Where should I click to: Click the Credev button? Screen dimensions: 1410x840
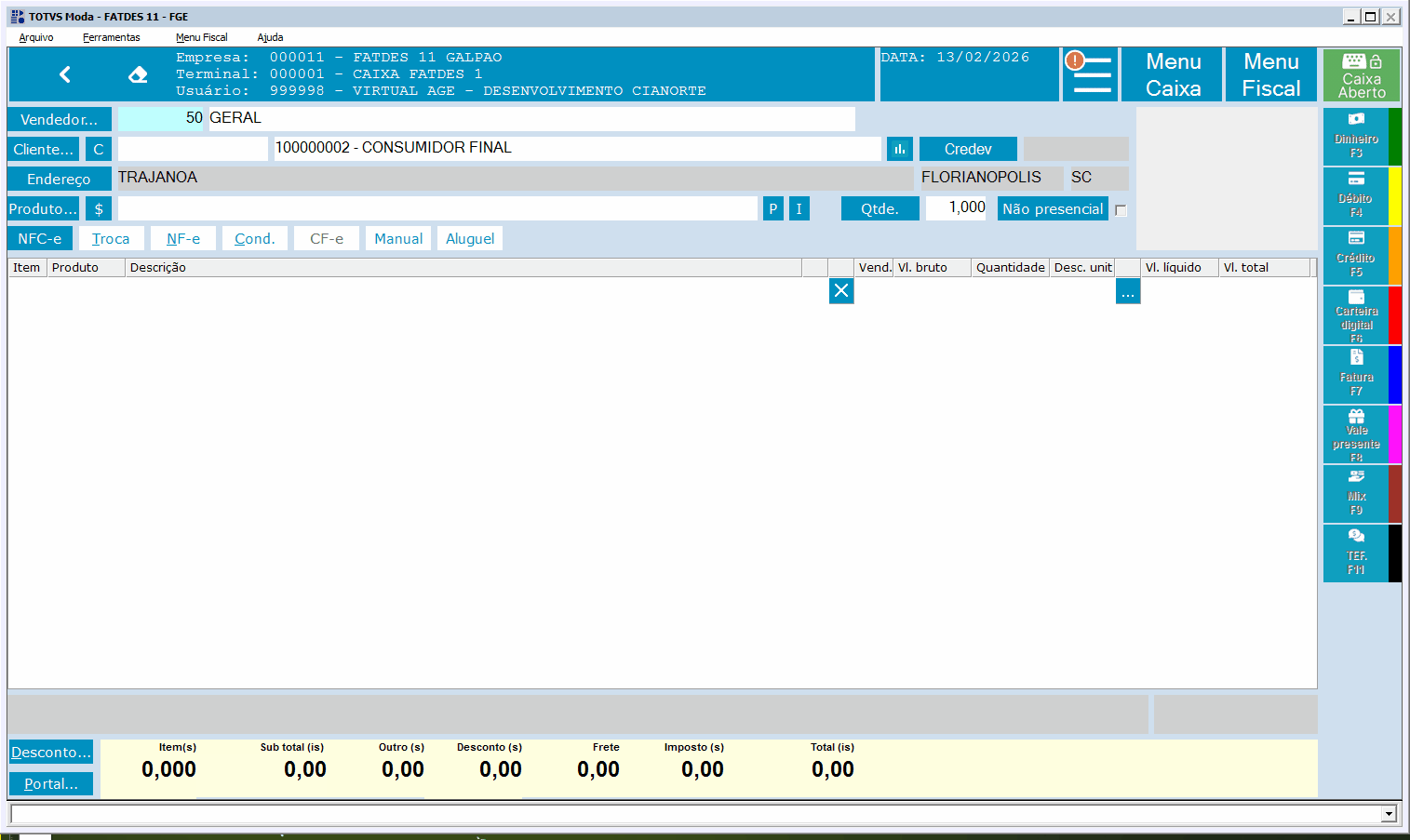click(x=968, y=149)
